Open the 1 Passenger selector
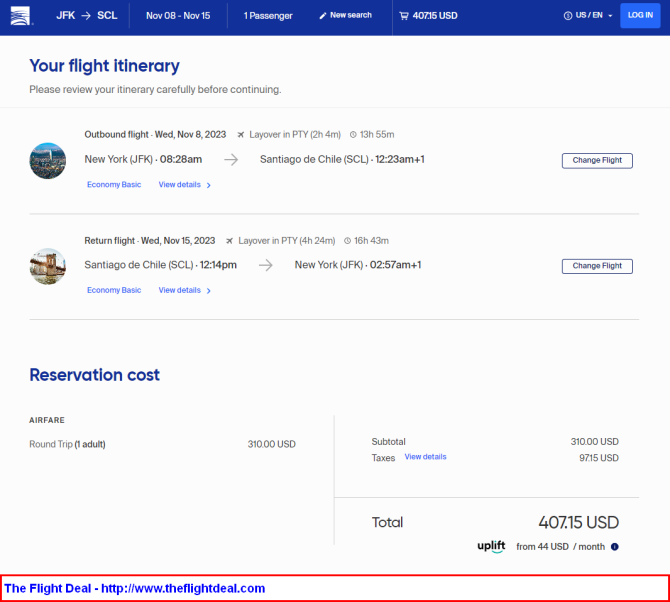 click(x=268, y=16)
